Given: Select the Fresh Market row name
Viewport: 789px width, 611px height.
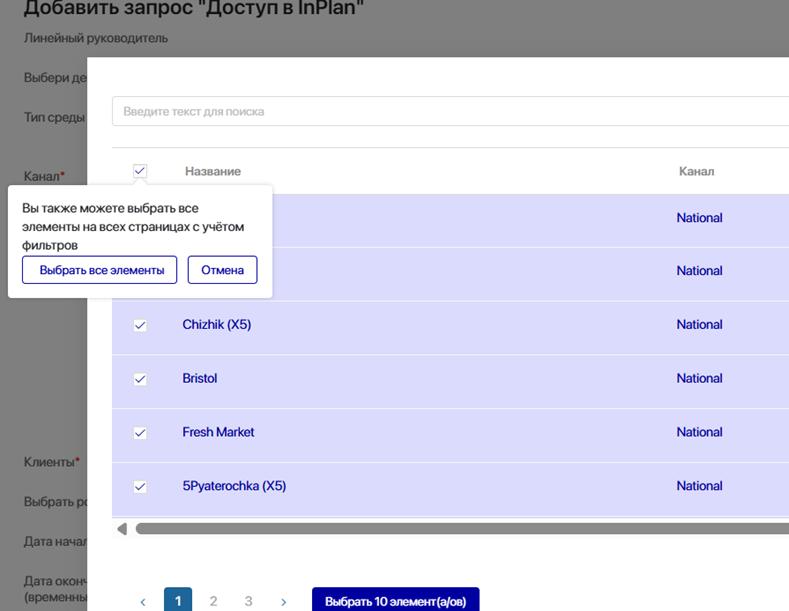Looking at the screenshot, I should point(218,432).
